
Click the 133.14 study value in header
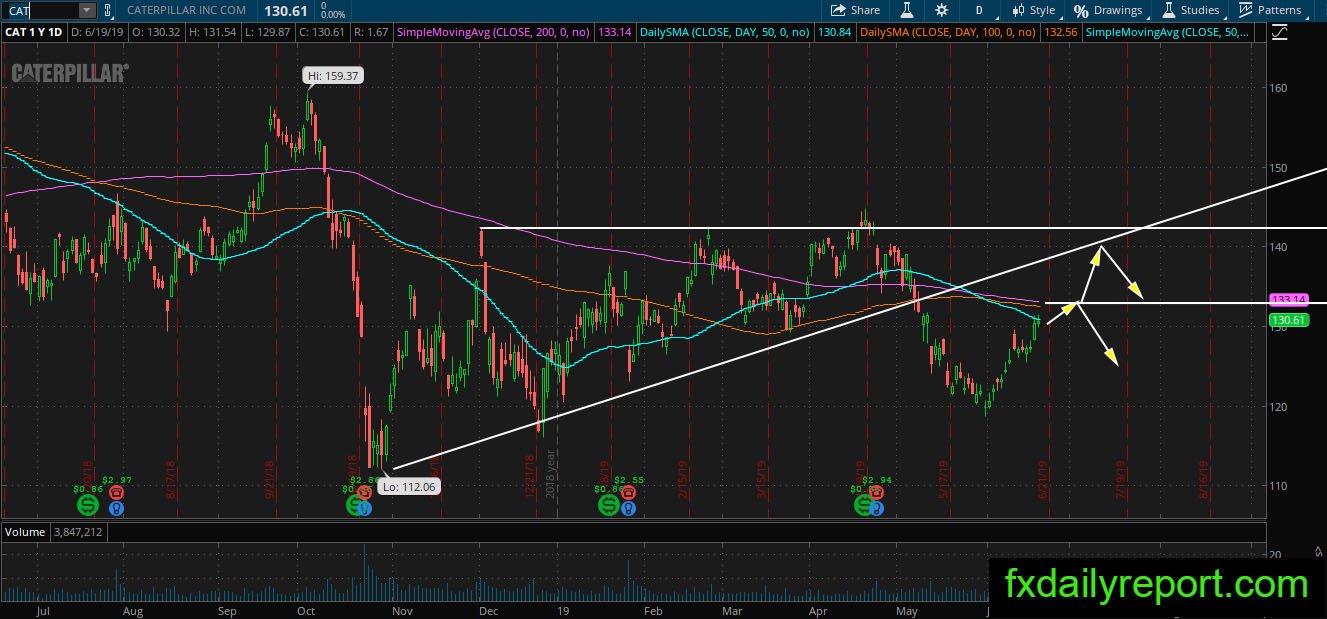pos(613,32)
